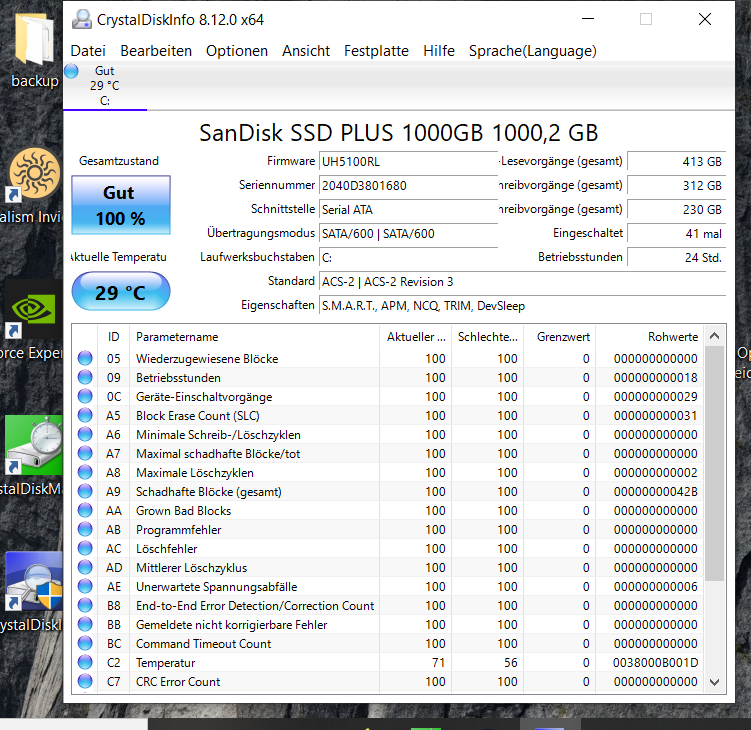The image size is (751, 730).
Task: Click the scroll down arrow of SMART list
Action: (x=715, y=682)
